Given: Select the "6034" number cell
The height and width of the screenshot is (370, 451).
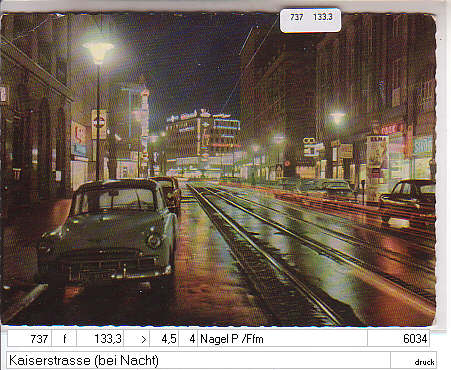Looking at the screenshot, I should pos(398,339).
